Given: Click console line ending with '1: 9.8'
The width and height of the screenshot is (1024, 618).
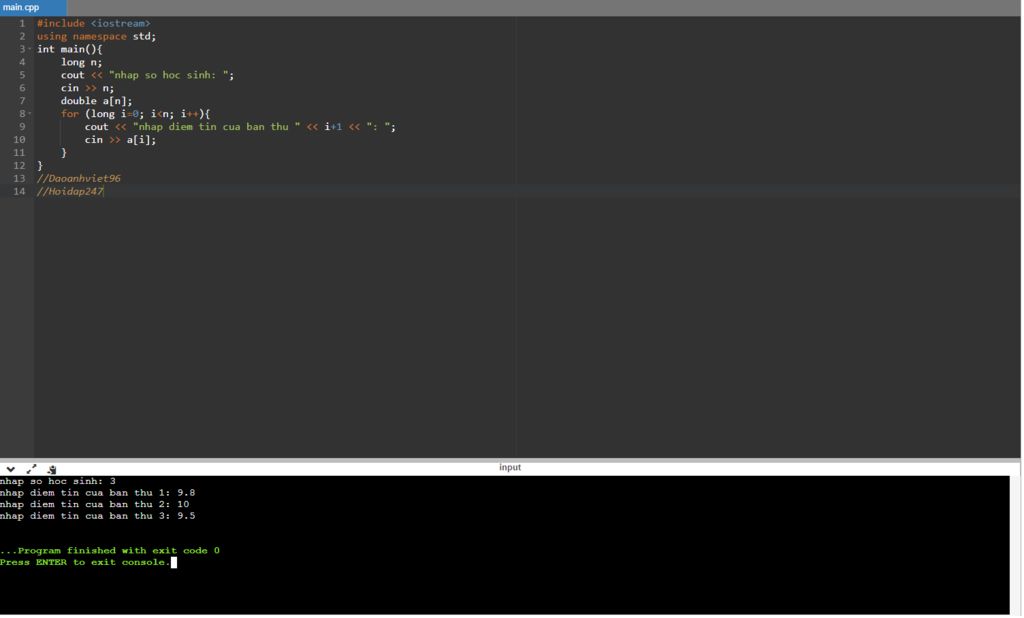Looking at the screenshot, I should 98,493.
